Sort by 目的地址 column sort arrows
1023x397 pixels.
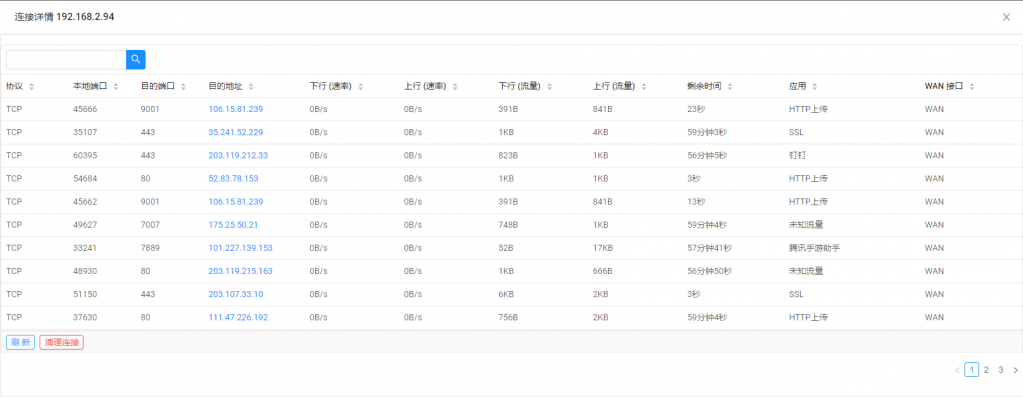point(251,87)
